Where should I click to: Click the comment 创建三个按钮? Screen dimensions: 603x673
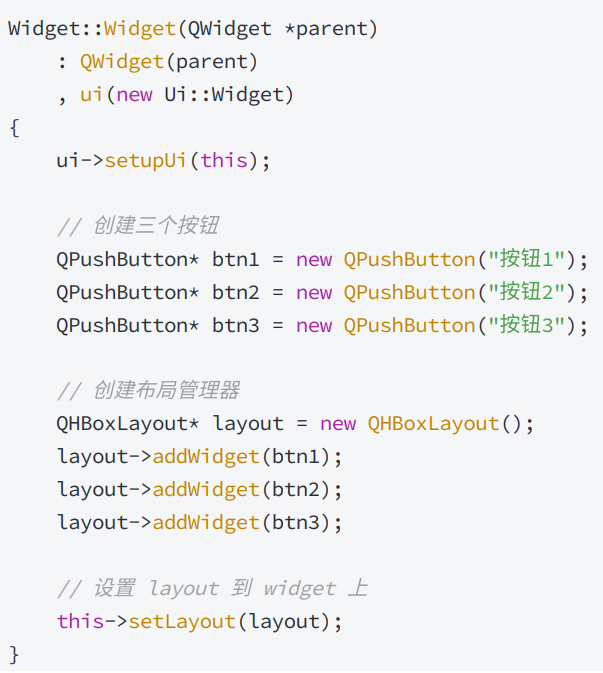coord(138,226)
